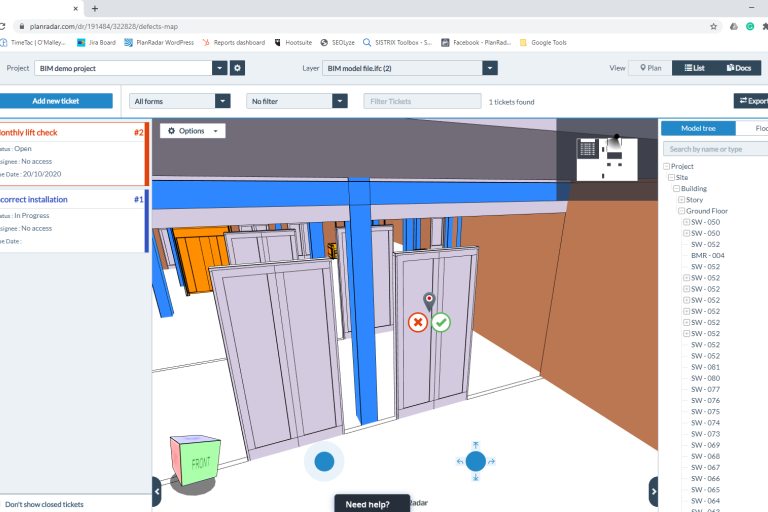Image resolution: width=768 pixels, height=512 pixels.
Task: Collapse the model tree panel arrow
Action: [x=653, y=491]
